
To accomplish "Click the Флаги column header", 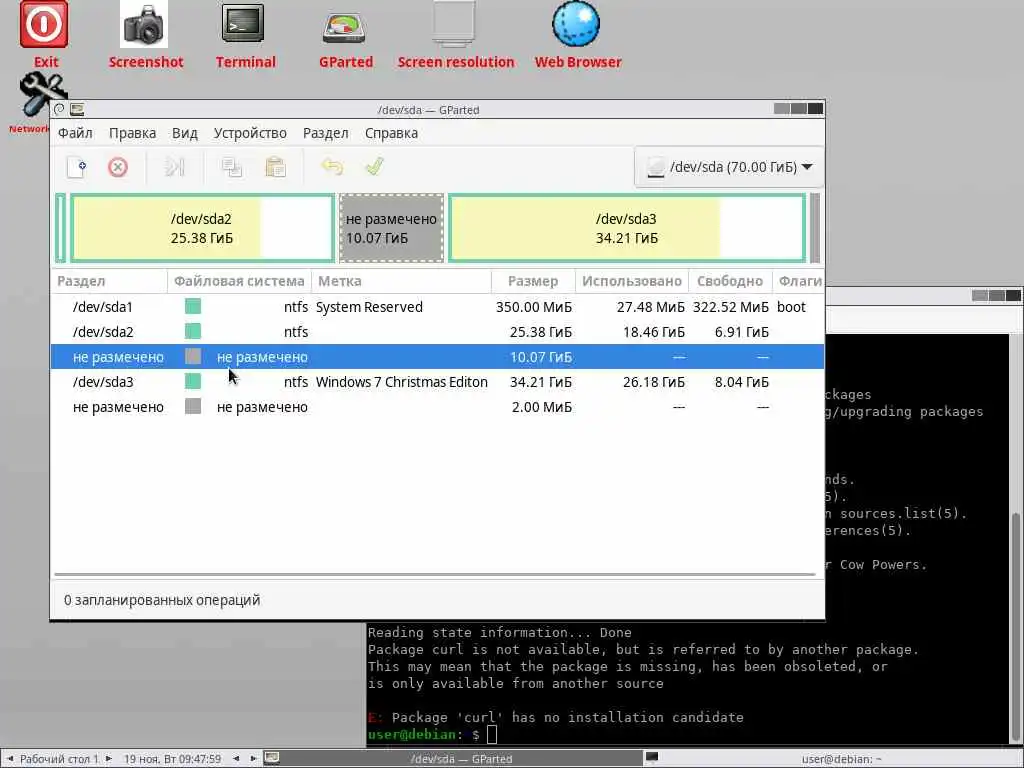I will pos(798,281).
